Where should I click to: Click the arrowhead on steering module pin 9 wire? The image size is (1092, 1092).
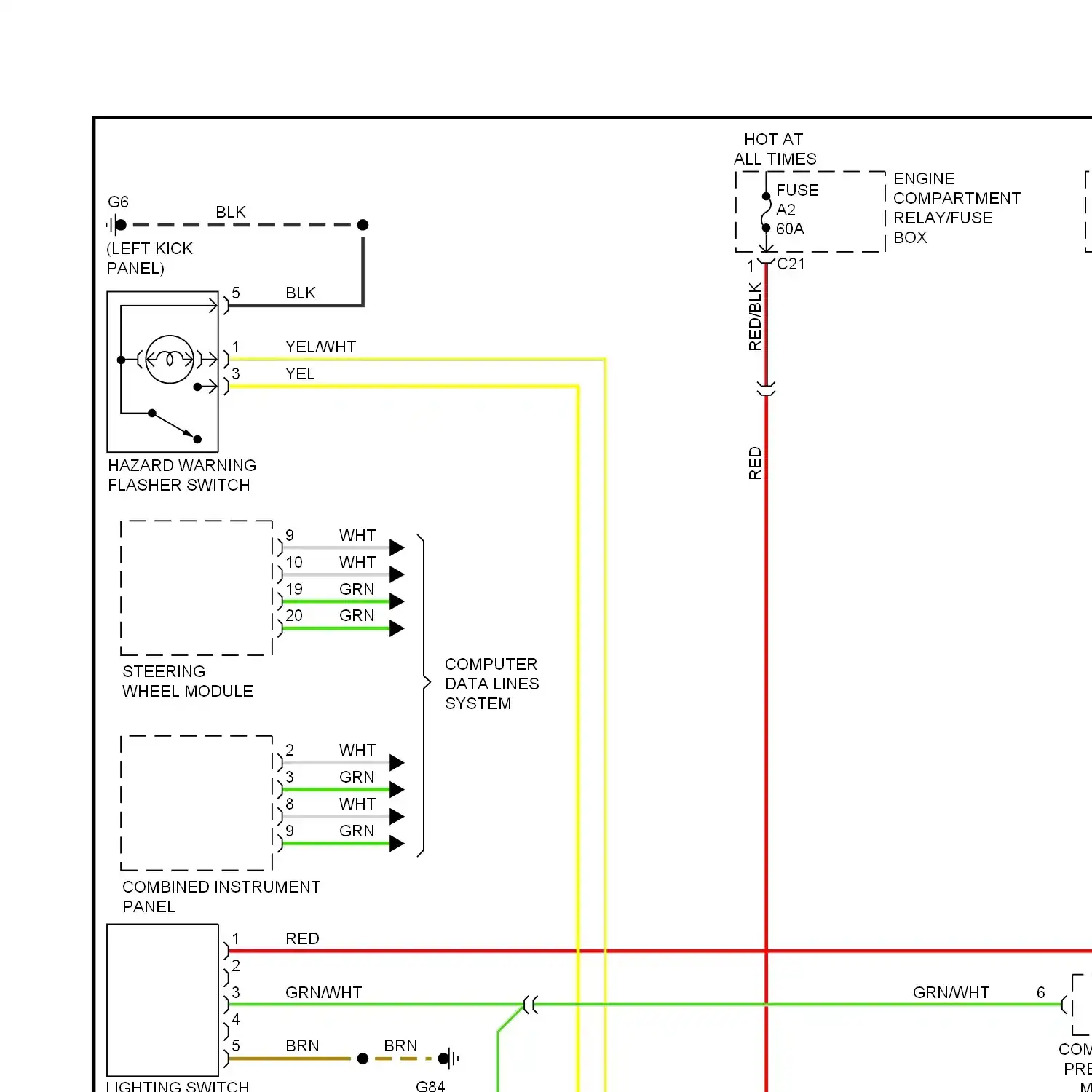point(397,547)
